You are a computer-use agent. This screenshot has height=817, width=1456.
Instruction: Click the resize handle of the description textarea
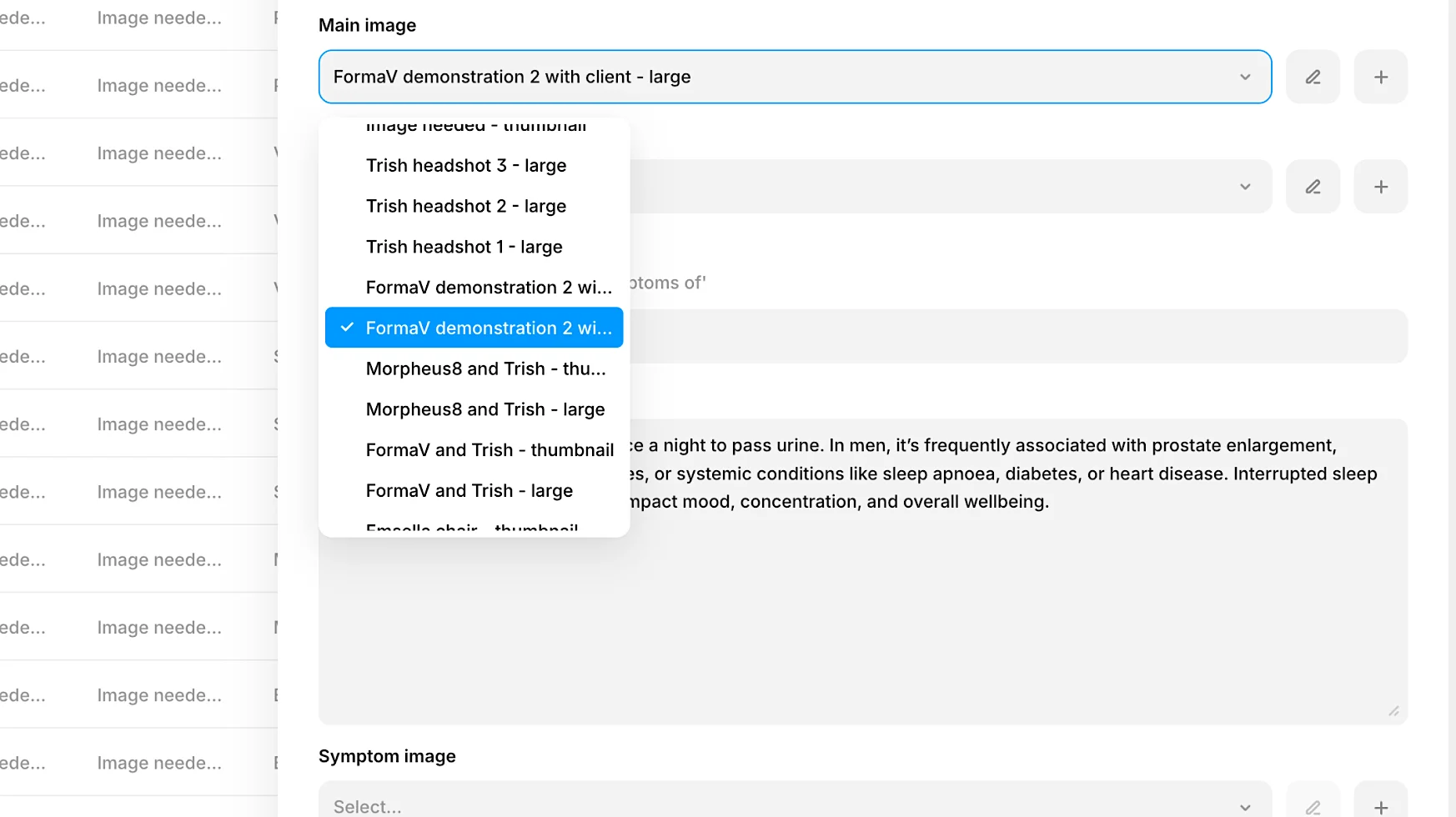click(x=1393, y=709)
